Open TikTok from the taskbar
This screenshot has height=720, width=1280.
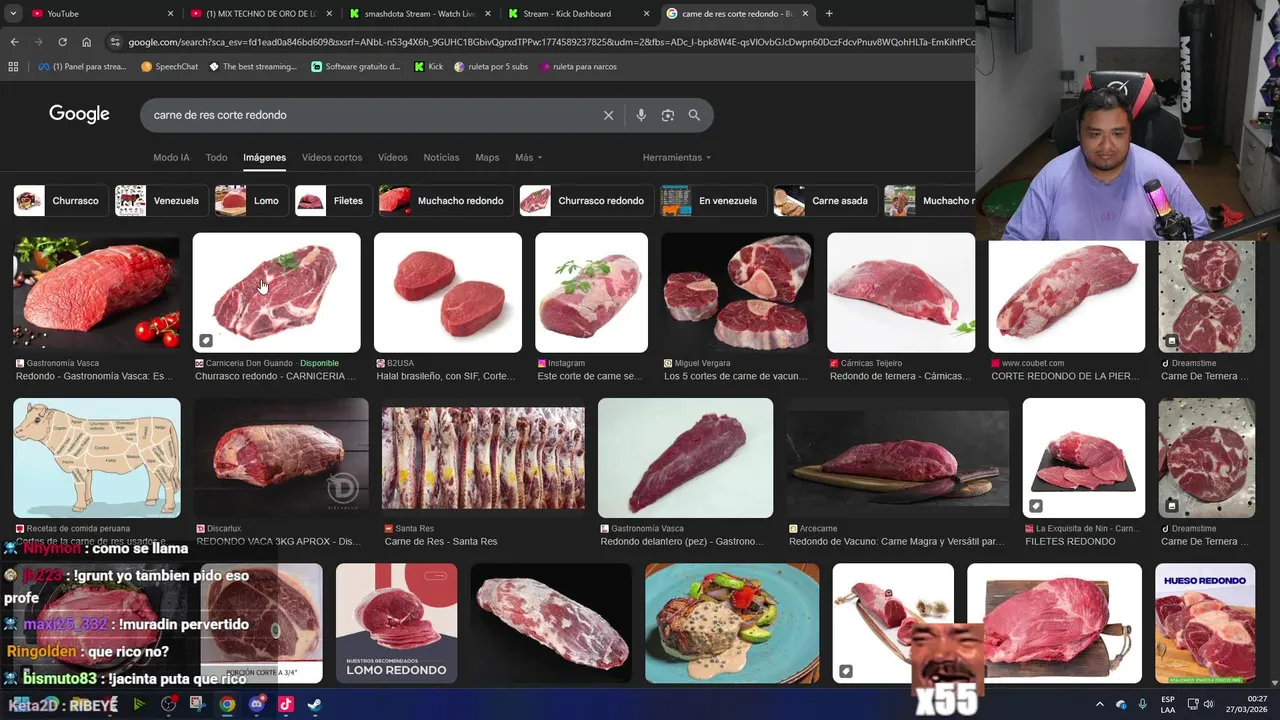click(285, 704)
